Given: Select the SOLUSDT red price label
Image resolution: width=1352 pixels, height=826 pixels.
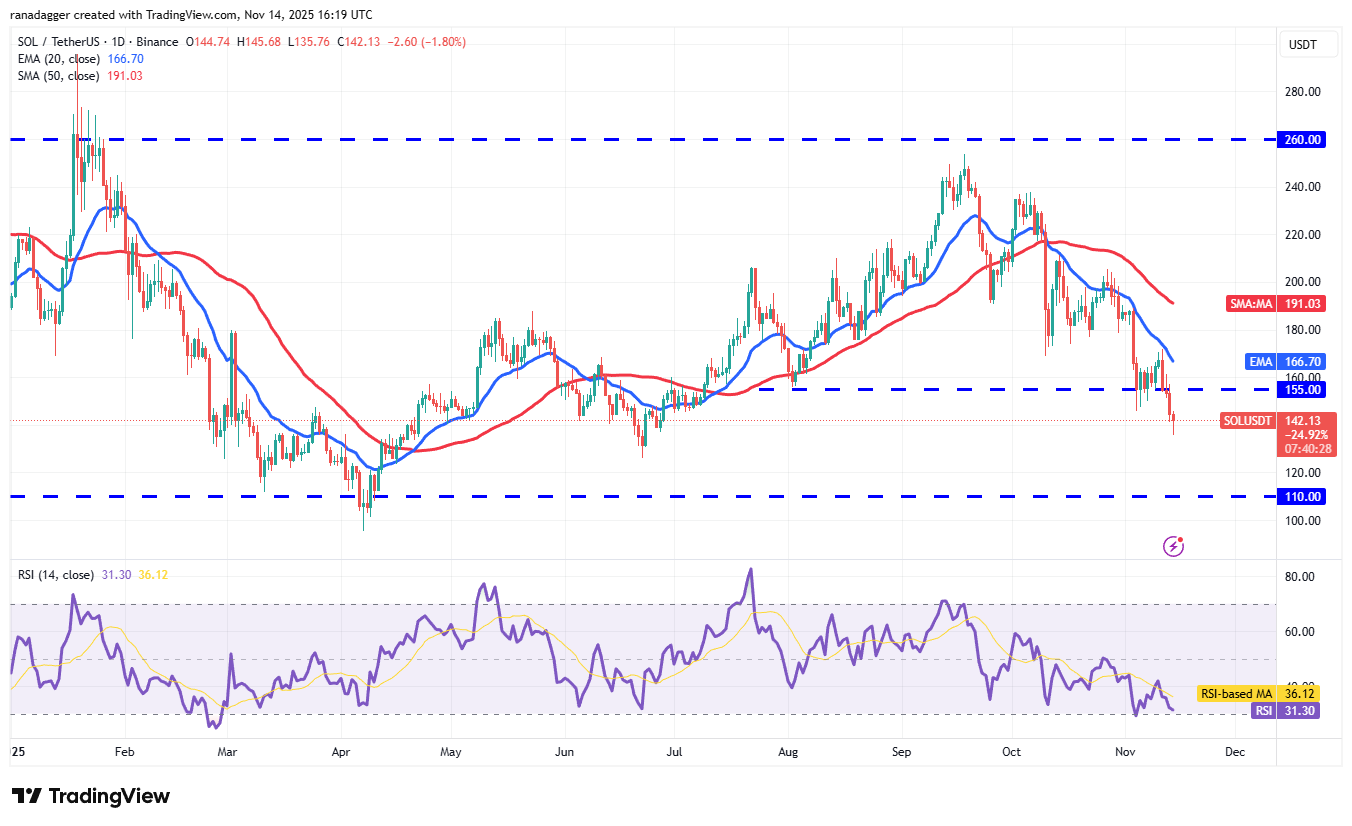Looking at the screenshot, I should (1246, 421).
